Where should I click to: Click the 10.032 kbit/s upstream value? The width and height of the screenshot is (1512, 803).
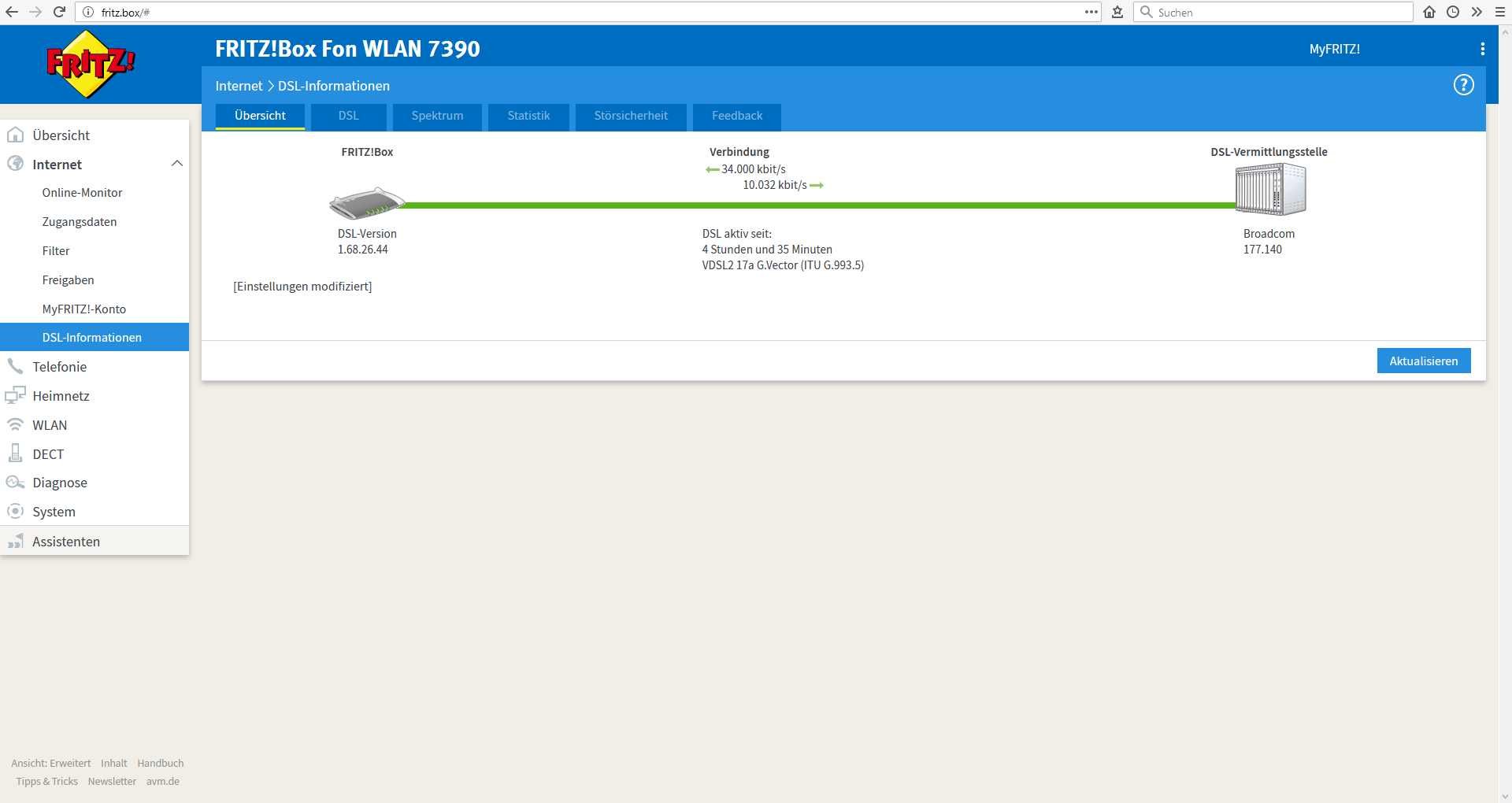[775, 185]
